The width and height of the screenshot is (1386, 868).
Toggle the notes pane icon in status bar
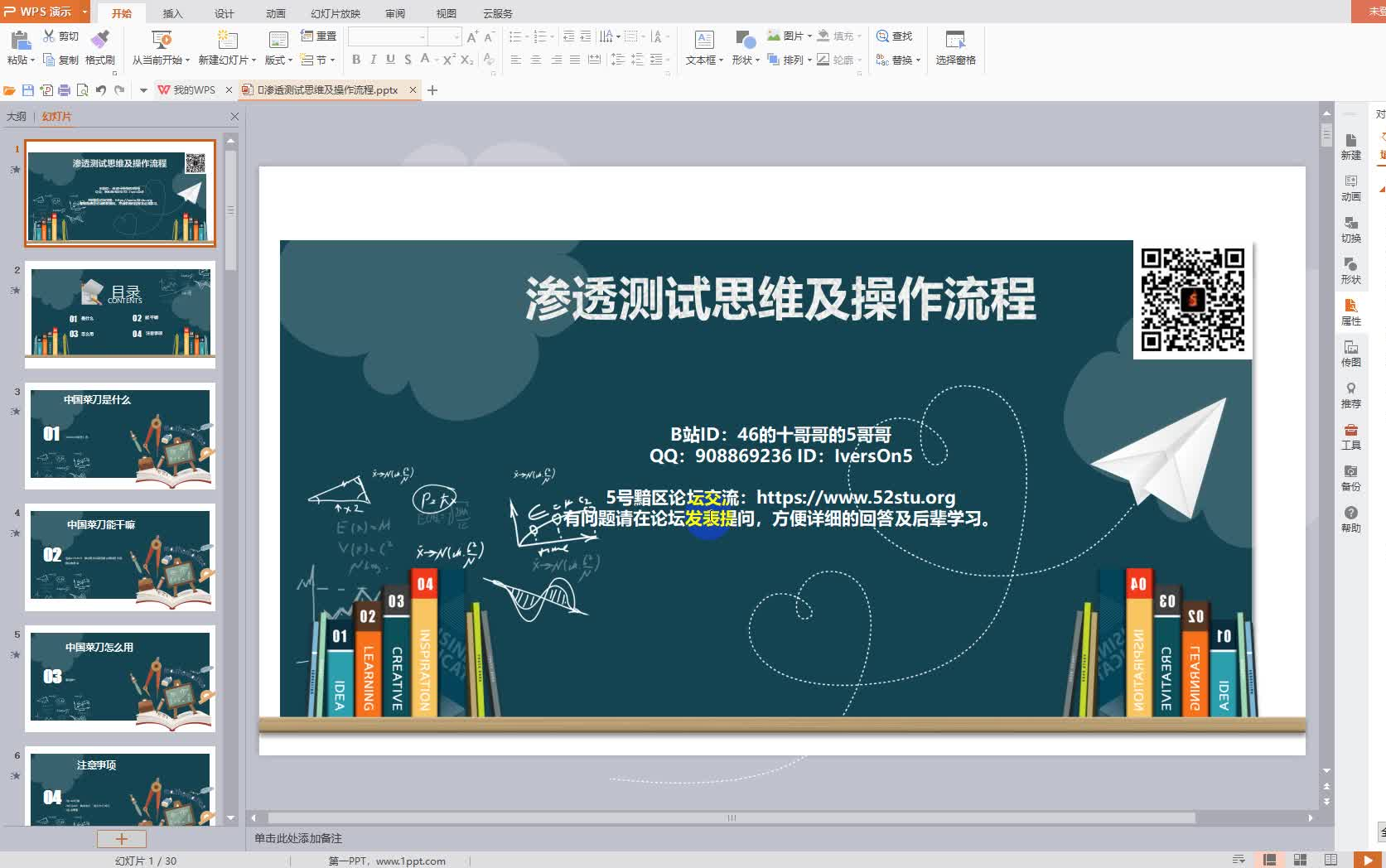tap(1239, 860)
